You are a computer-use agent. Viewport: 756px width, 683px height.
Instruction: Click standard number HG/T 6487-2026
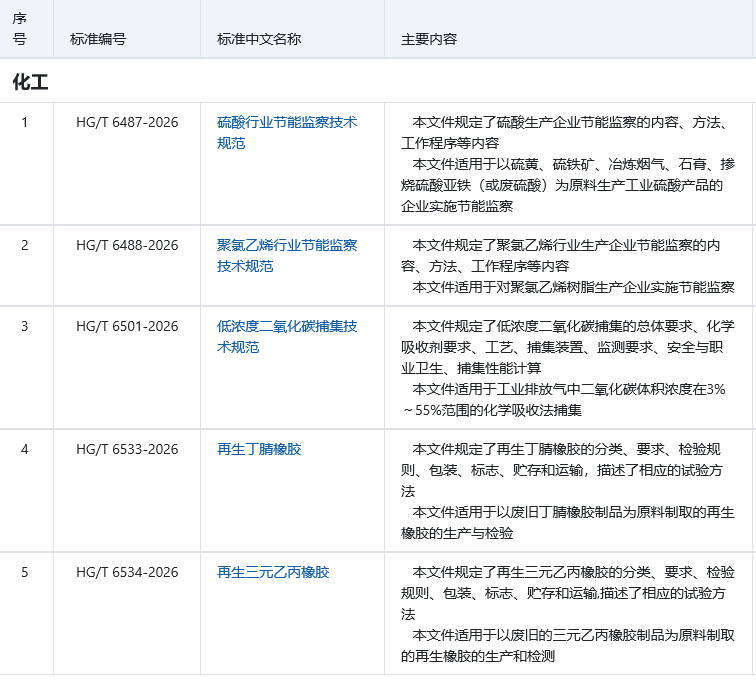point(127,123)
